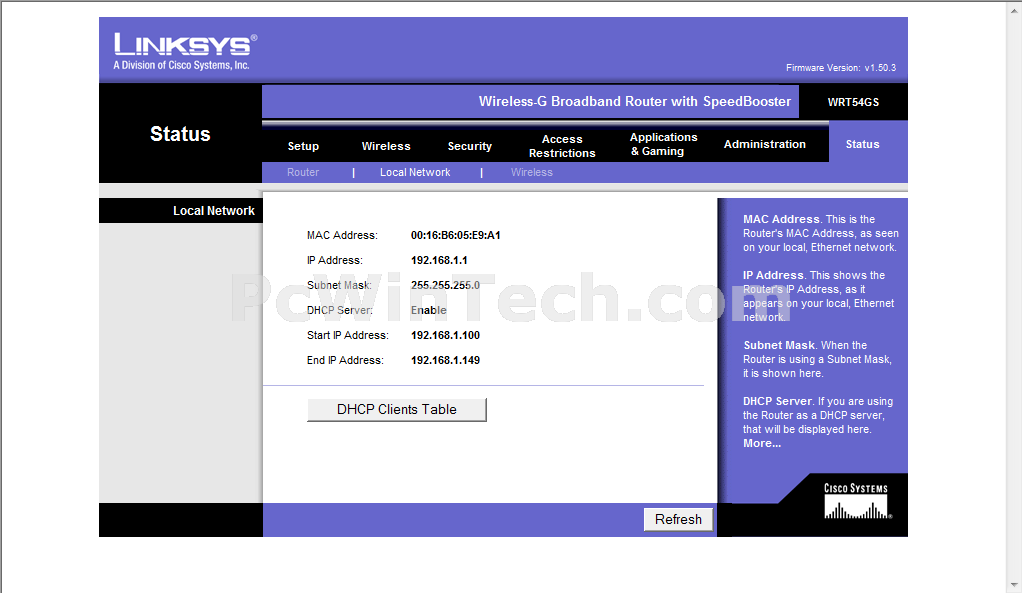Click the page scrollbar down arrow

(x=1015, y=585)
